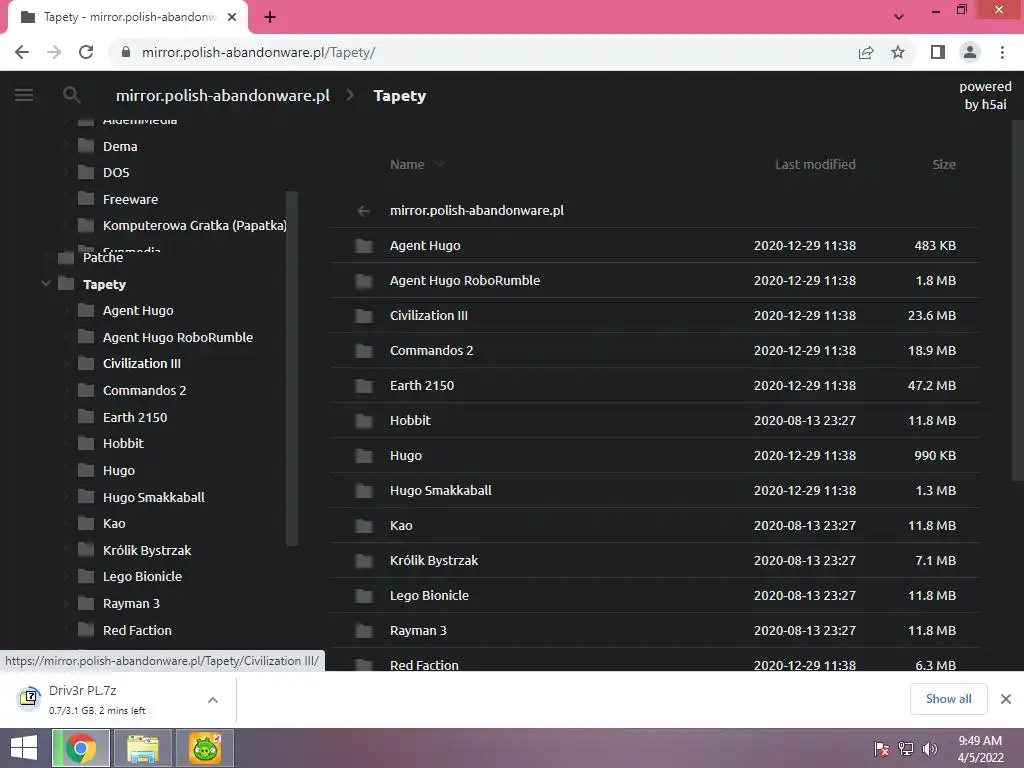Close the Tapety browser tab

tap(232, 17)
